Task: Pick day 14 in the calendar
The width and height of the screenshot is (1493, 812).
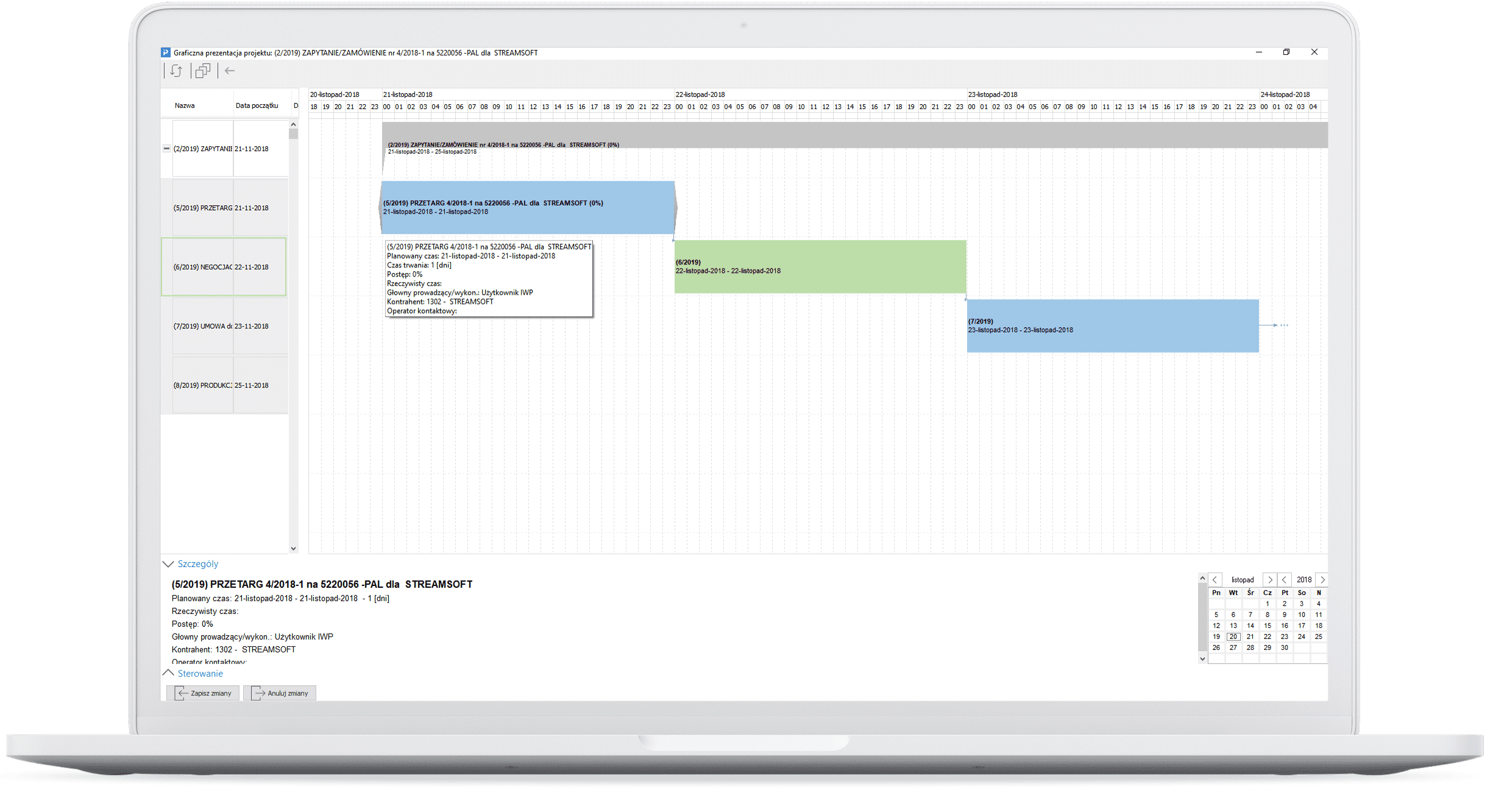Action: [1250, 626]
